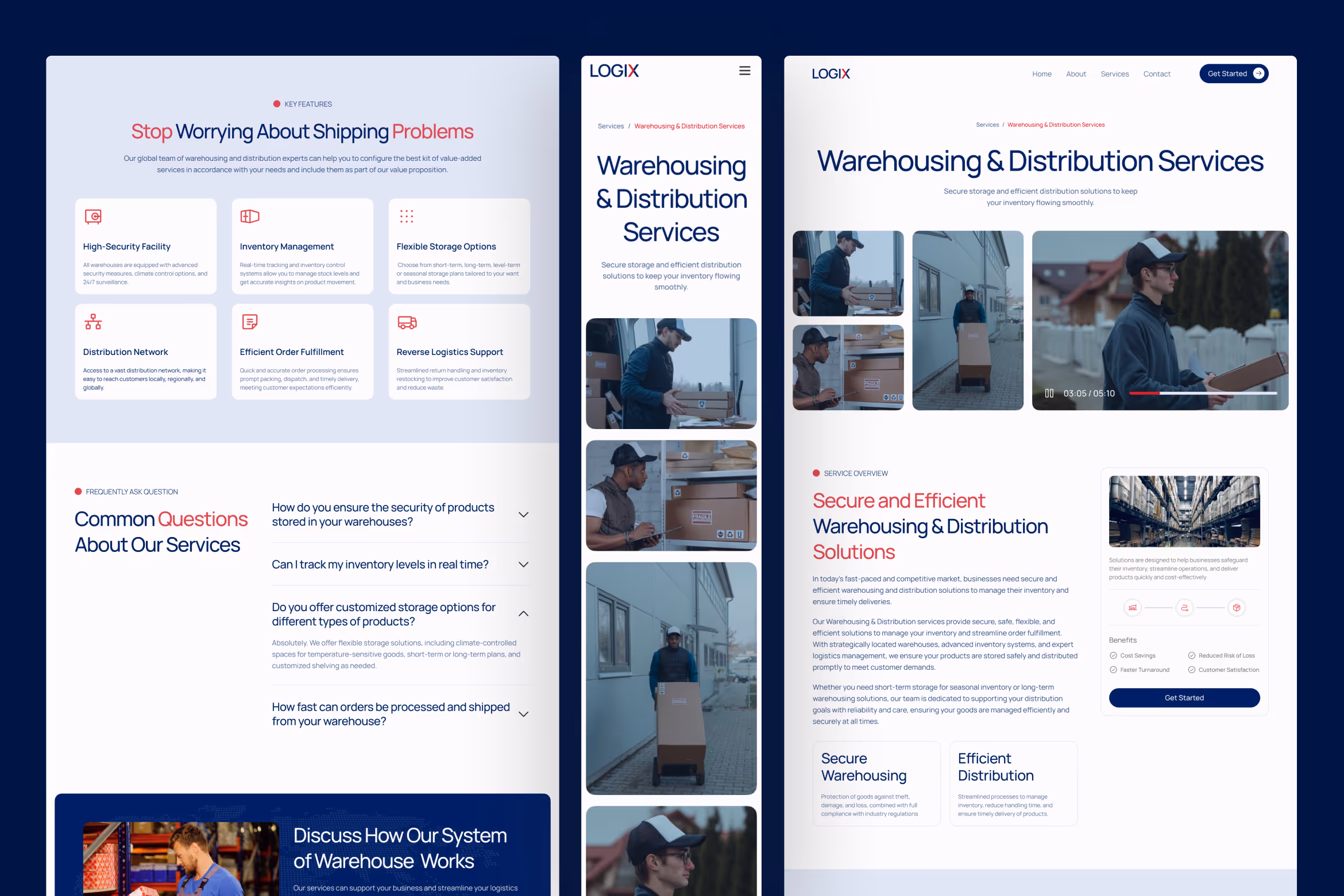Click Services breadcrumb link on desktop page
1344x896 pixels.
click(x=987, y=125)
